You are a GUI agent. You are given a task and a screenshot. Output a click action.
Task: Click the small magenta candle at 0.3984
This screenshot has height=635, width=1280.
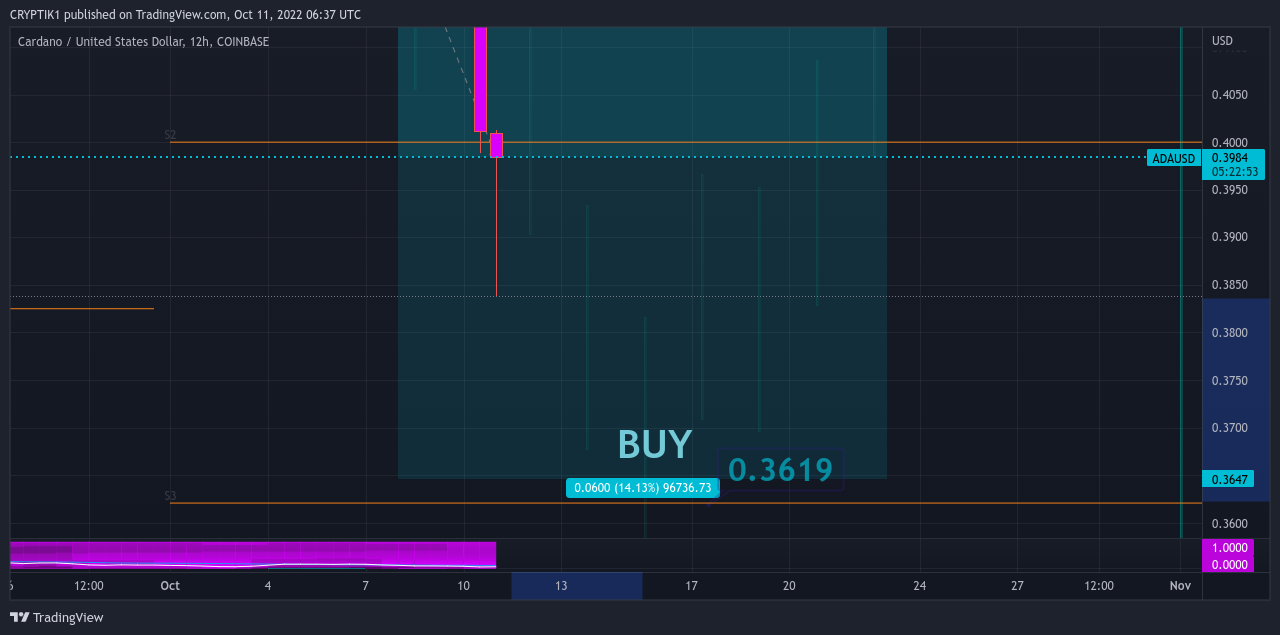point(496,145)
